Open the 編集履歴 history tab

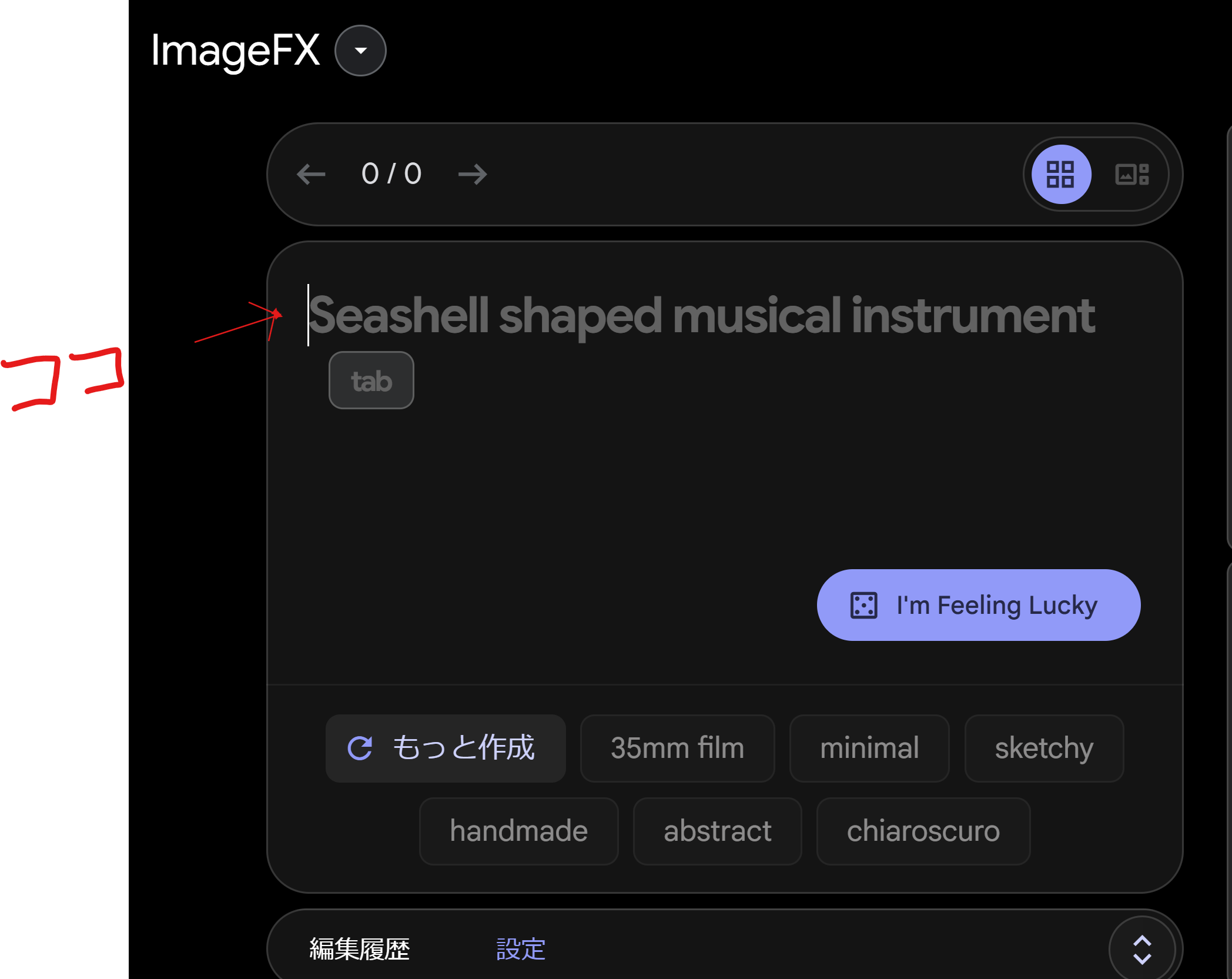[359, 948]
